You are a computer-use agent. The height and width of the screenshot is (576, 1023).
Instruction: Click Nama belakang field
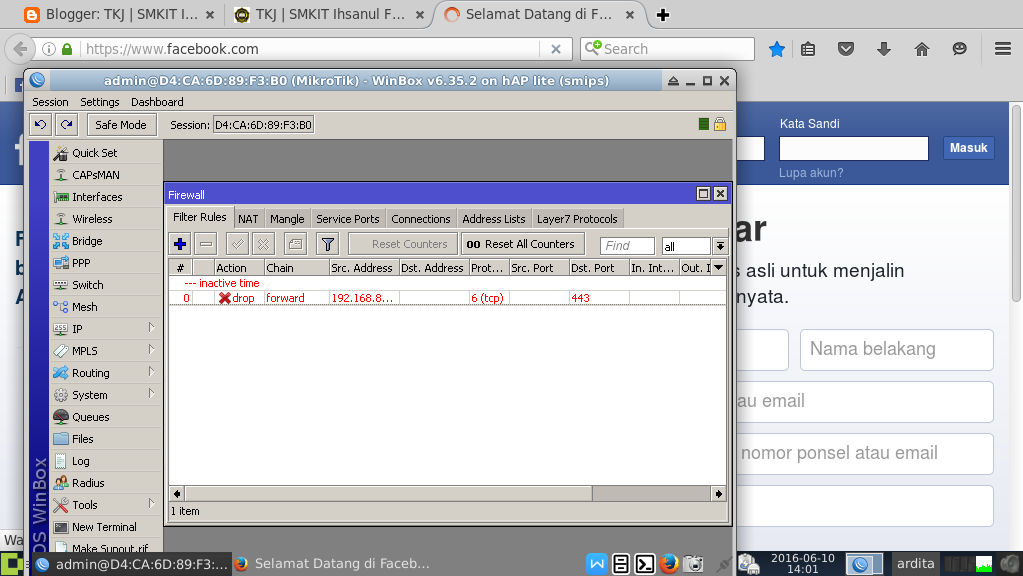pyautogui.click(x=896, y=350)
